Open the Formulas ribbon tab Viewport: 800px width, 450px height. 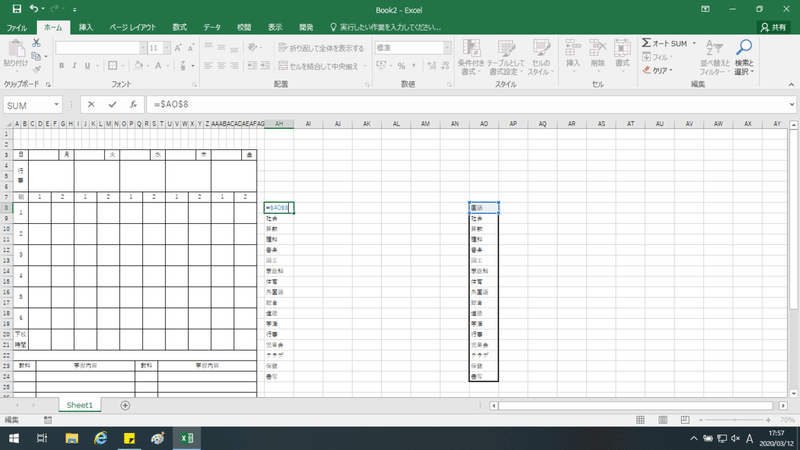click(180, 28)
